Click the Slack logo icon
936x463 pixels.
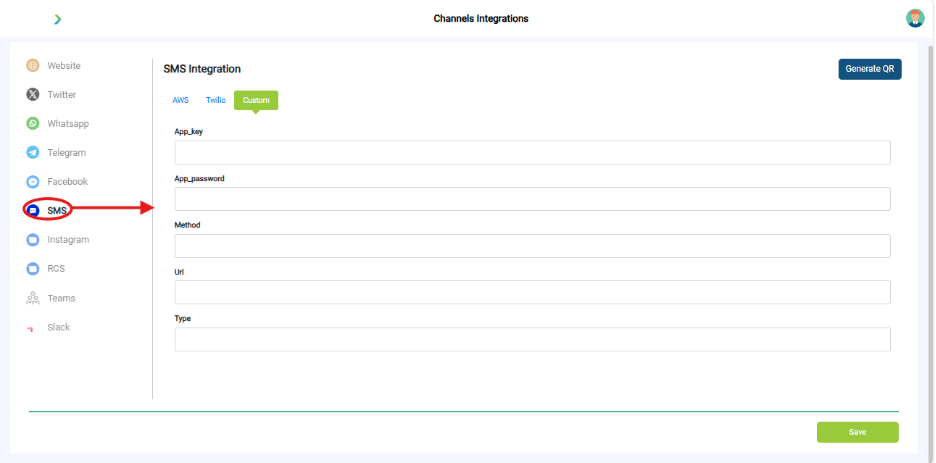(x=30, y=329)
